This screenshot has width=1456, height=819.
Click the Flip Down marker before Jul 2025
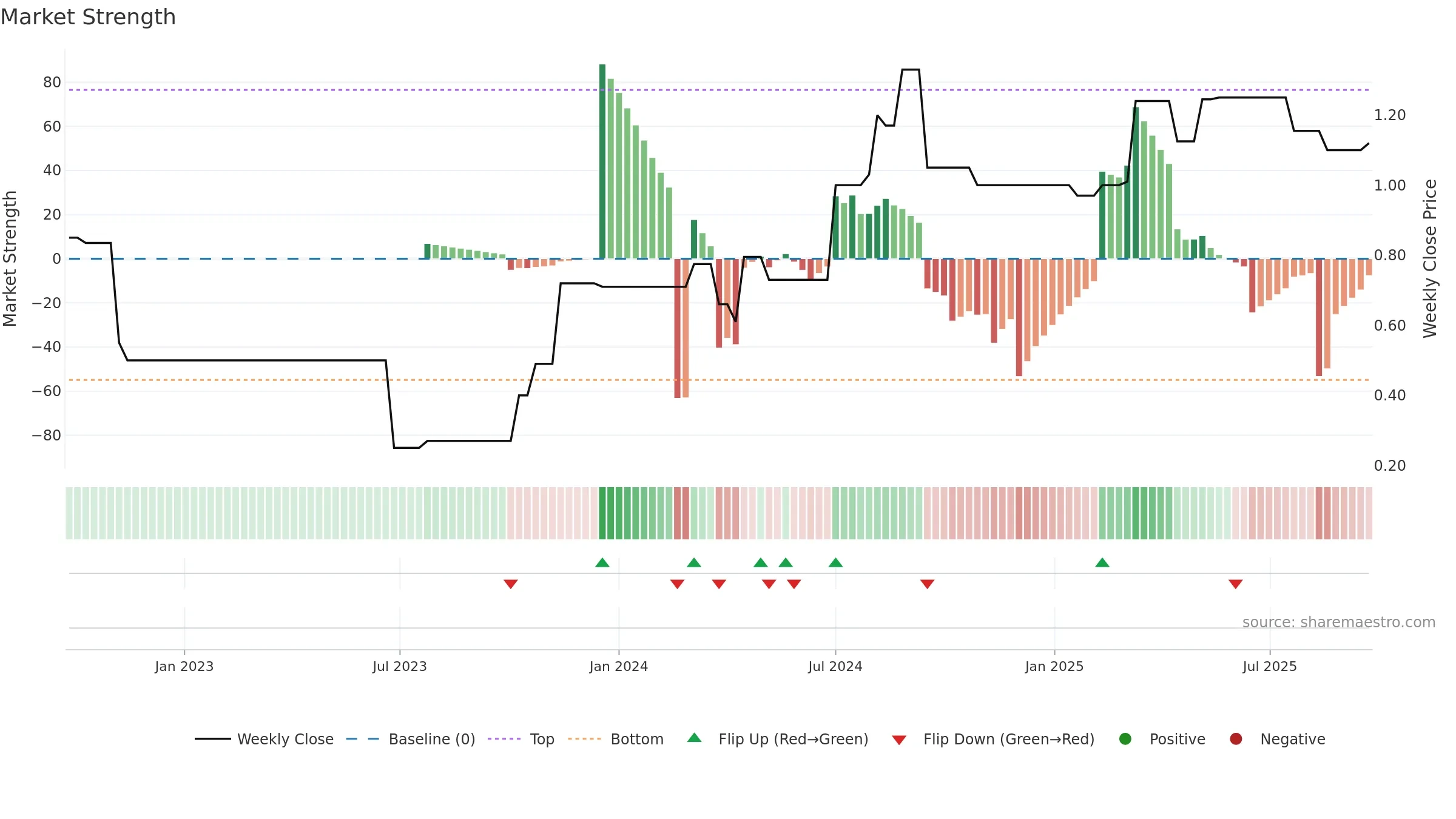tap(1236, 584)
